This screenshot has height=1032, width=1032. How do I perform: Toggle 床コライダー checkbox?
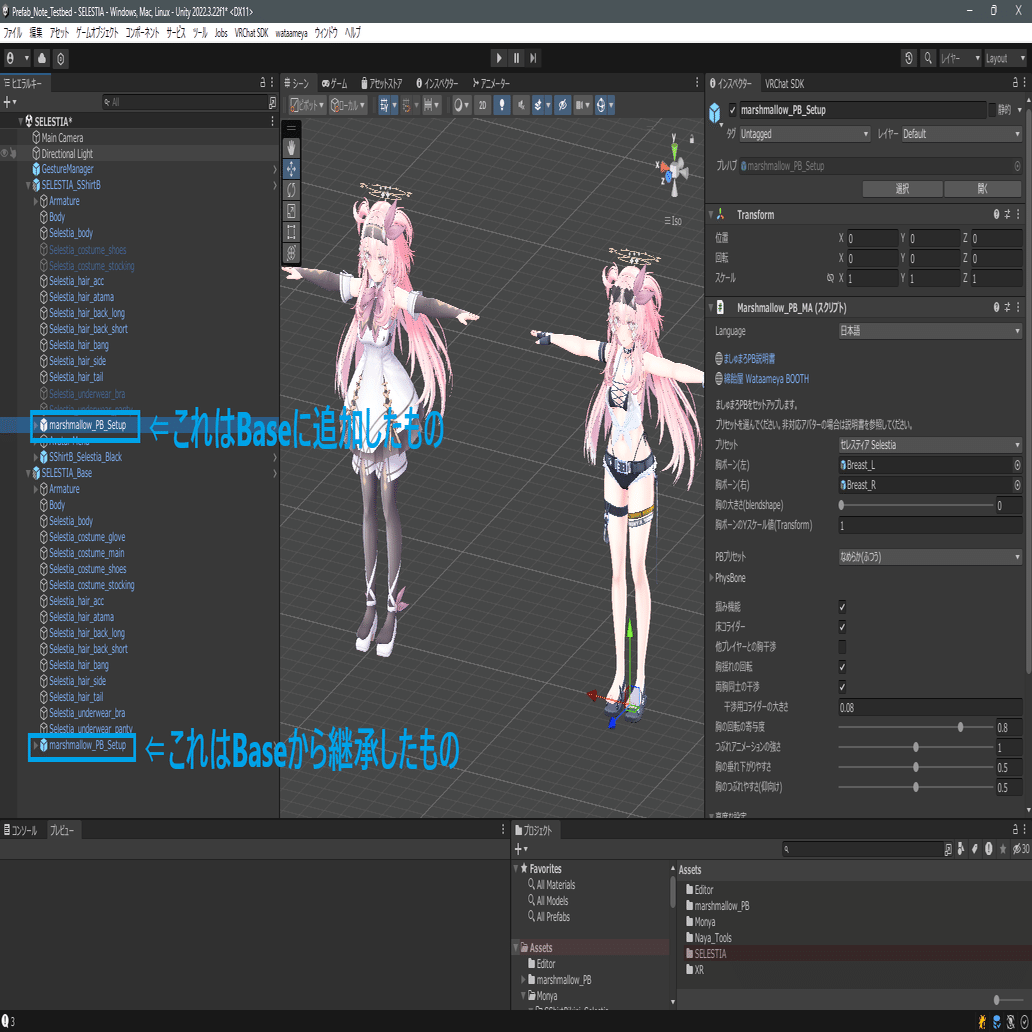point(842,627)
